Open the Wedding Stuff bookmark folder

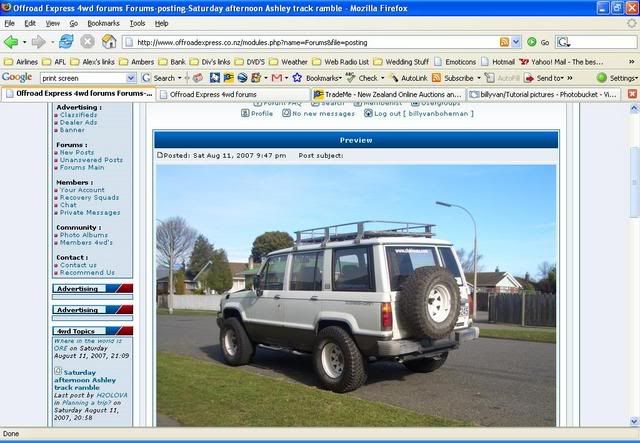(401, 62)
